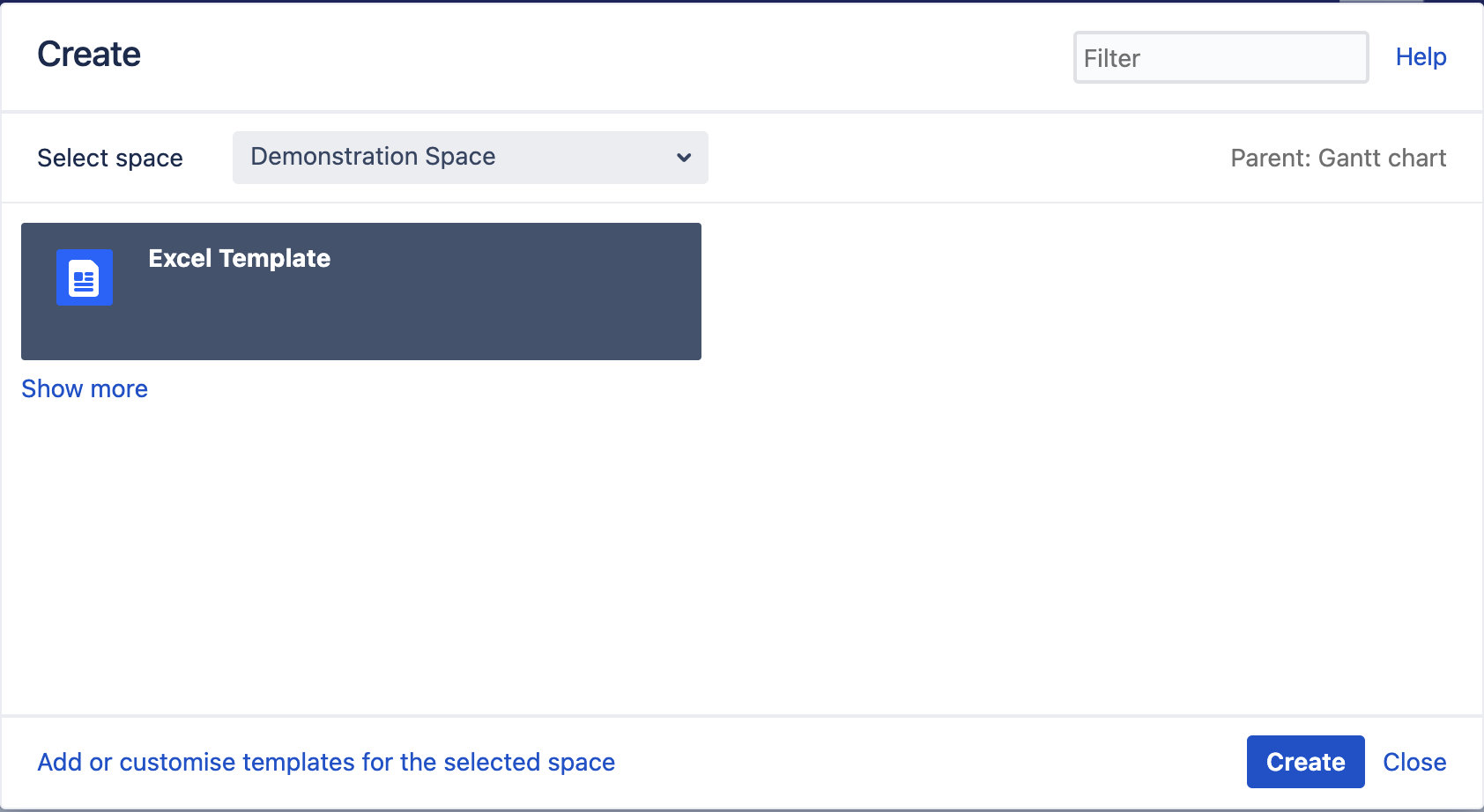
Task: Open Add or customise templates for selected space
Action: click(x=325, y=762)
